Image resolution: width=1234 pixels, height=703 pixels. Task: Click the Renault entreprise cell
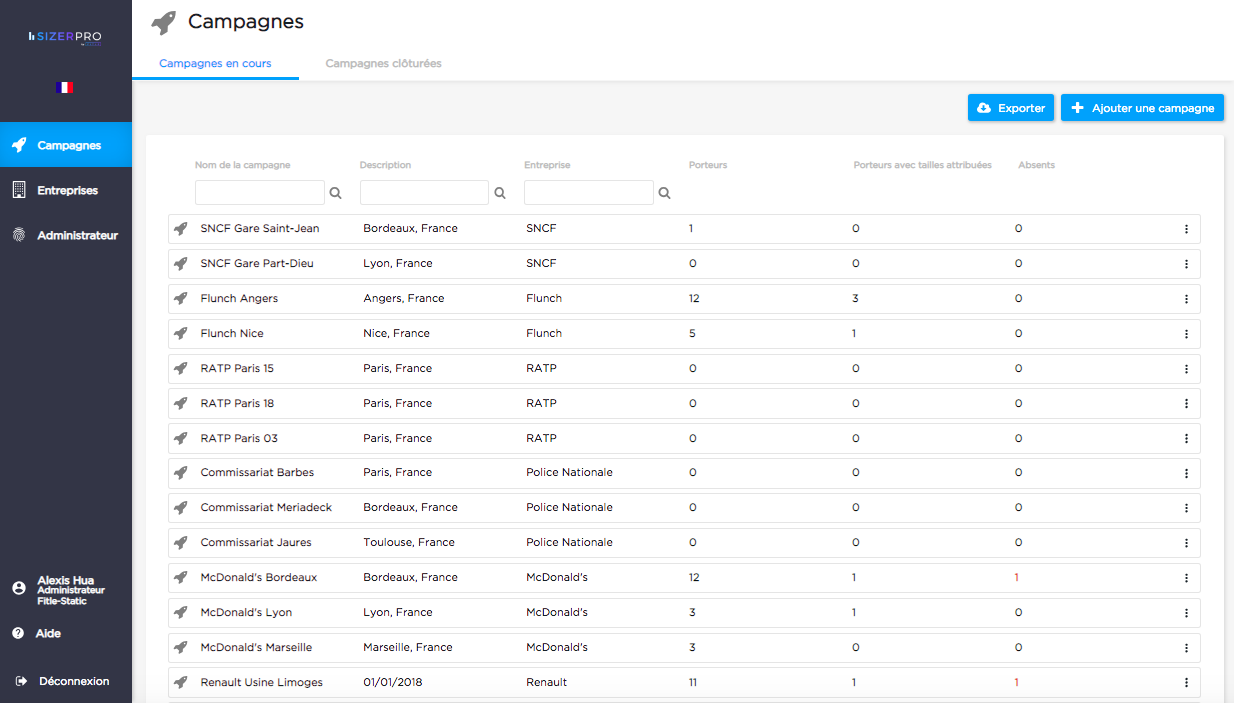click(x=547, y=682)
